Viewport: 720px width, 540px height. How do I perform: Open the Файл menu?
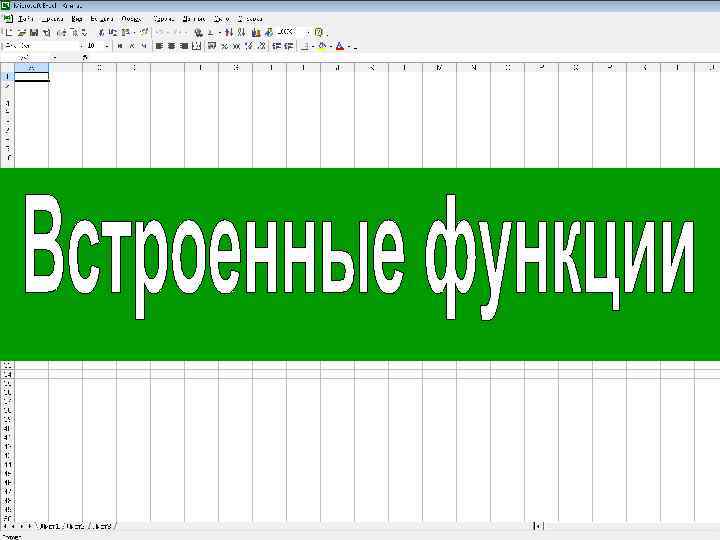point(26,19)
